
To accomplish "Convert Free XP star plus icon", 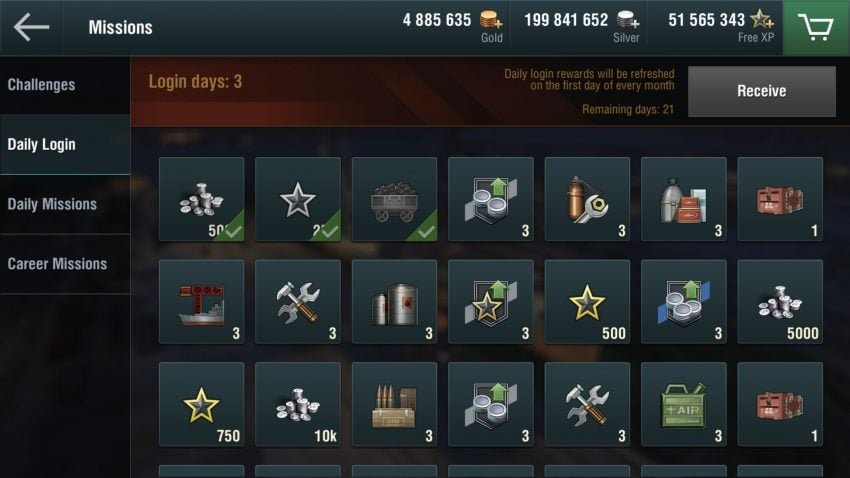I will [762, 20].
